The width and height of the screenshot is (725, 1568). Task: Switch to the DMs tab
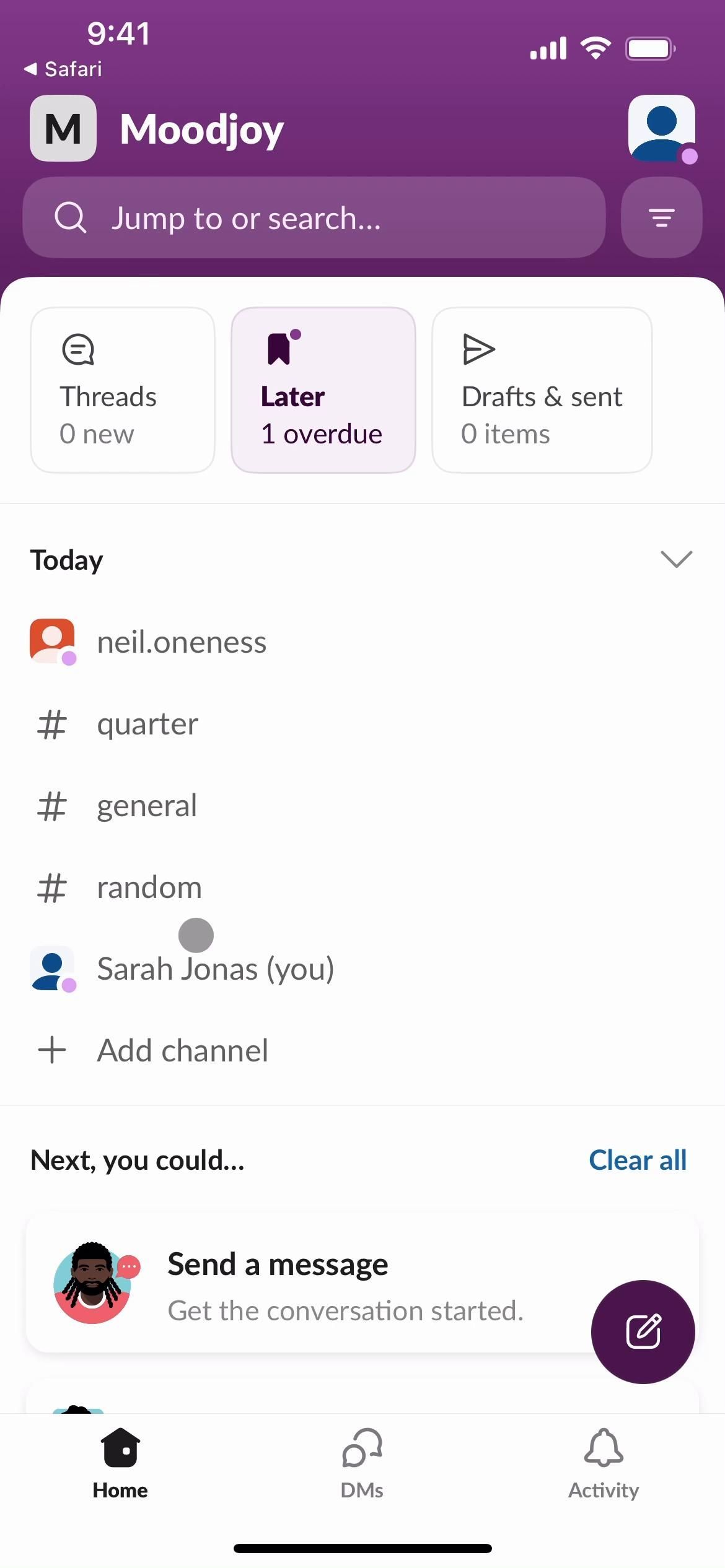tap(362, 1463)
